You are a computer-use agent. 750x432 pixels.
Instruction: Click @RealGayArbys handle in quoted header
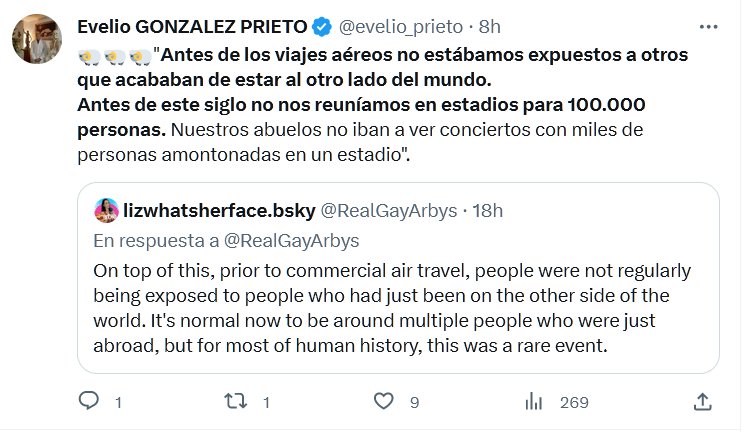393,210
